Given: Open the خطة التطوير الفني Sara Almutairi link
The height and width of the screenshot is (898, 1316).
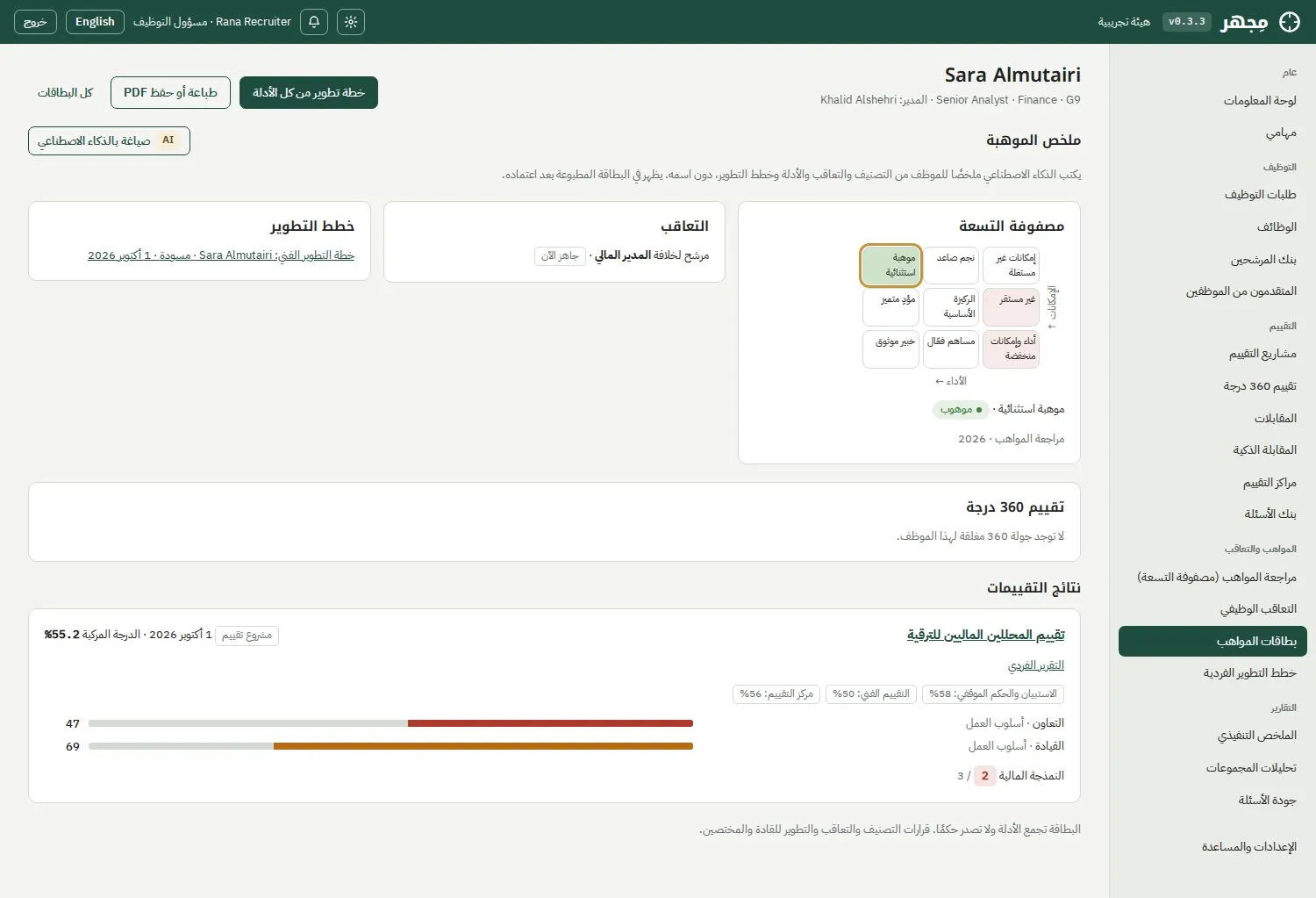Looking at the screenshot, I should coord(221,255).
